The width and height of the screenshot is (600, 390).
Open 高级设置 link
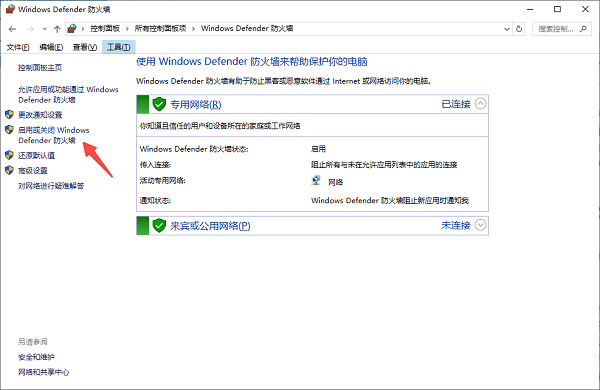33,171
